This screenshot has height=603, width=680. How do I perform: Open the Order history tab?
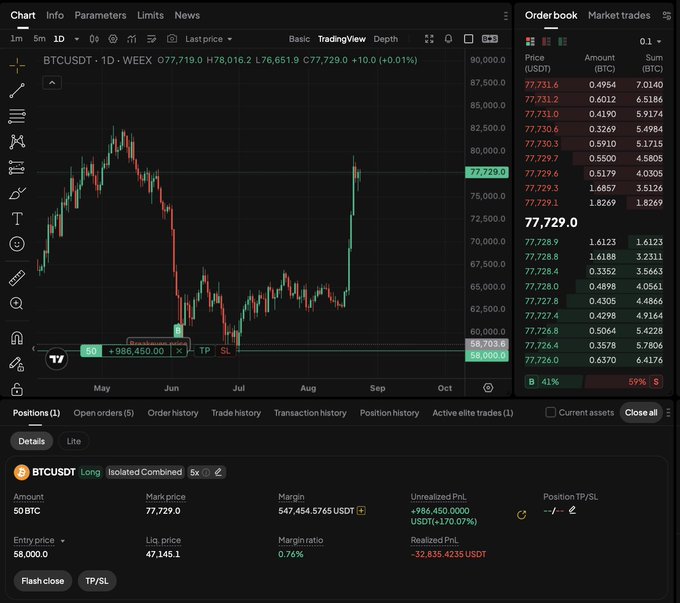(173, 413)
